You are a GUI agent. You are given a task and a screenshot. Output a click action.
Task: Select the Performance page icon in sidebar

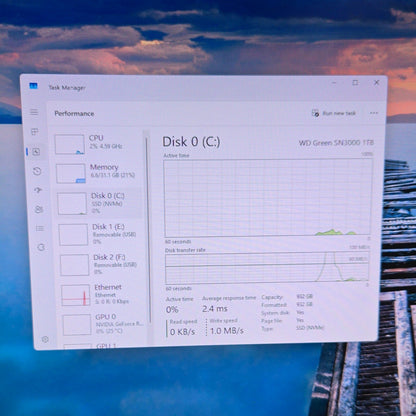(36, 152)
